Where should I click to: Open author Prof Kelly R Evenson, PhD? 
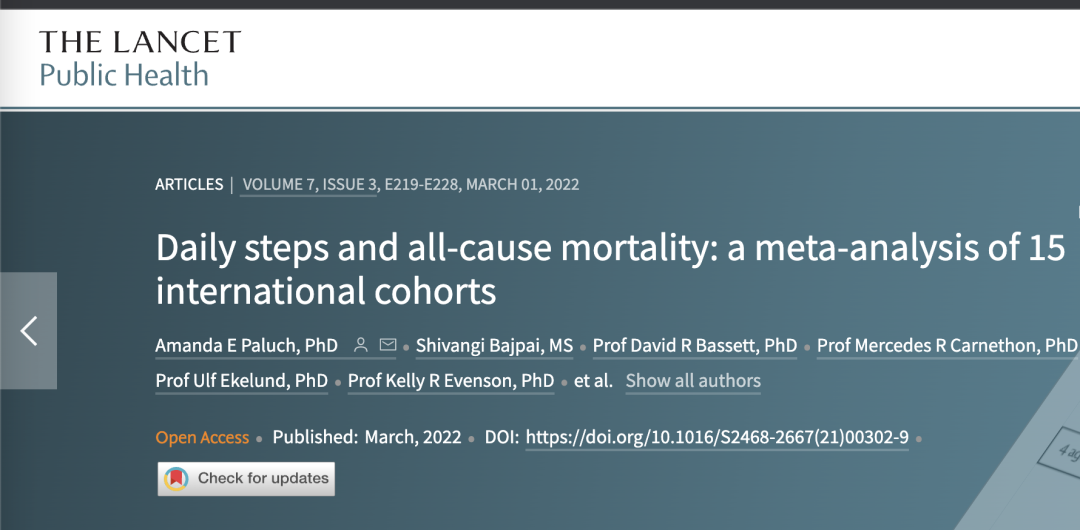coord(451,381)
